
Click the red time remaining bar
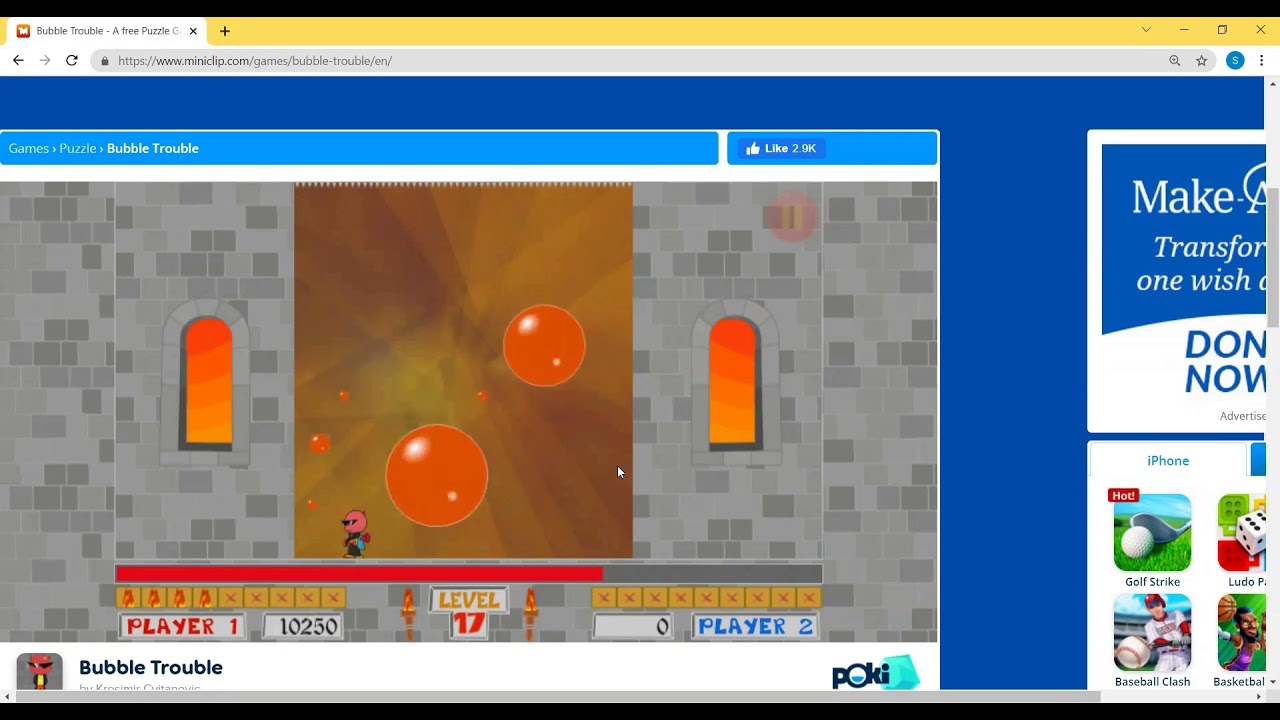click(359, 573)
